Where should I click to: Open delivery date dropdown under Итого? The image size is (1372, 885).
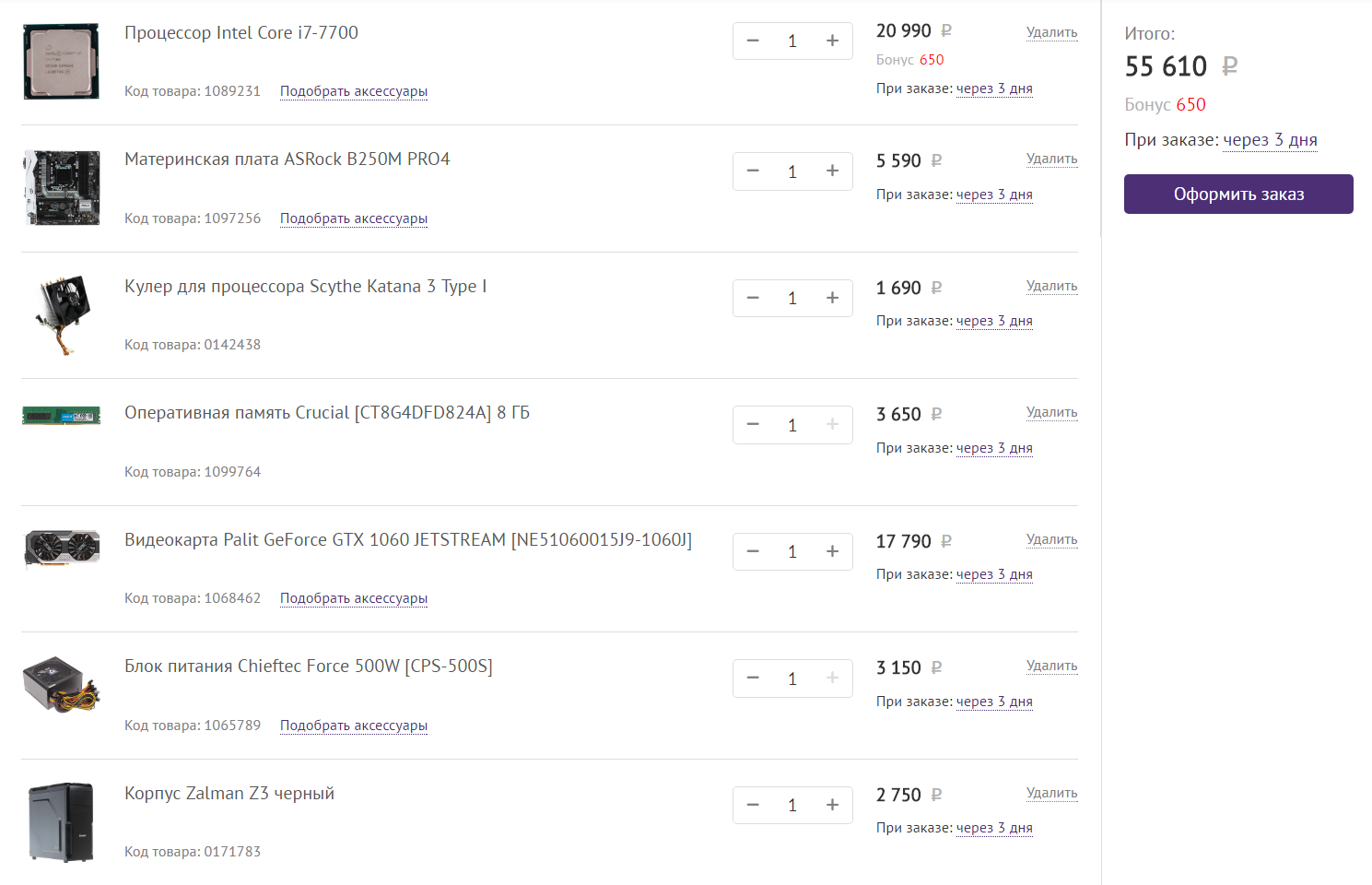click(1270, 140)
